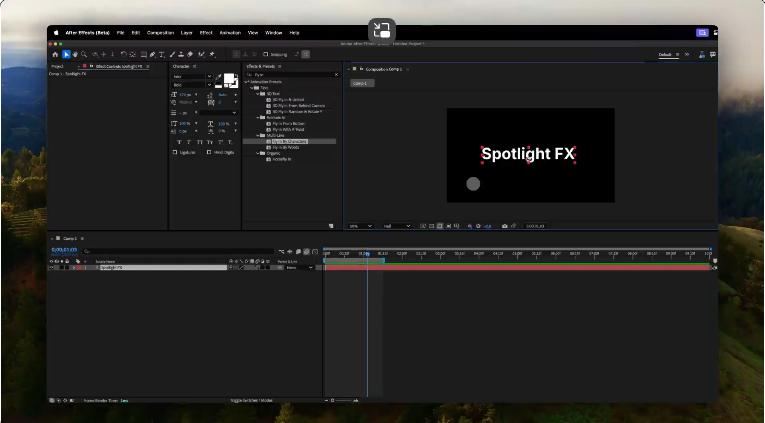Select the Hand tool
The height and width of the screenshot is (423, 765).
tap(75, 55)
